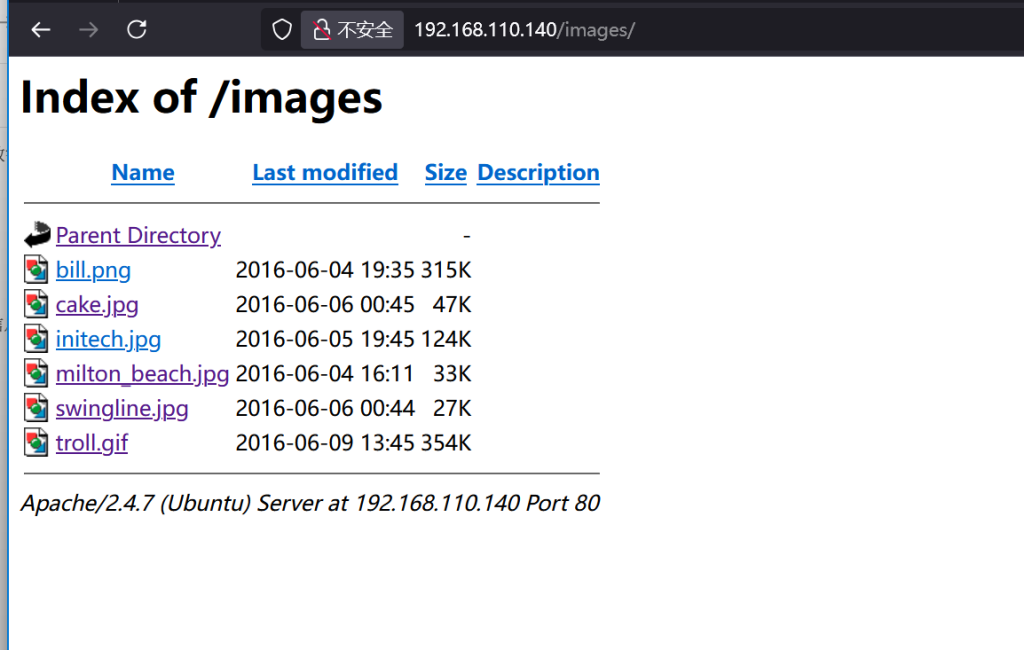Click the Parent Directory back-arrow icon
This screenshot has height=650, width=1024.
(x=37, y=236)
